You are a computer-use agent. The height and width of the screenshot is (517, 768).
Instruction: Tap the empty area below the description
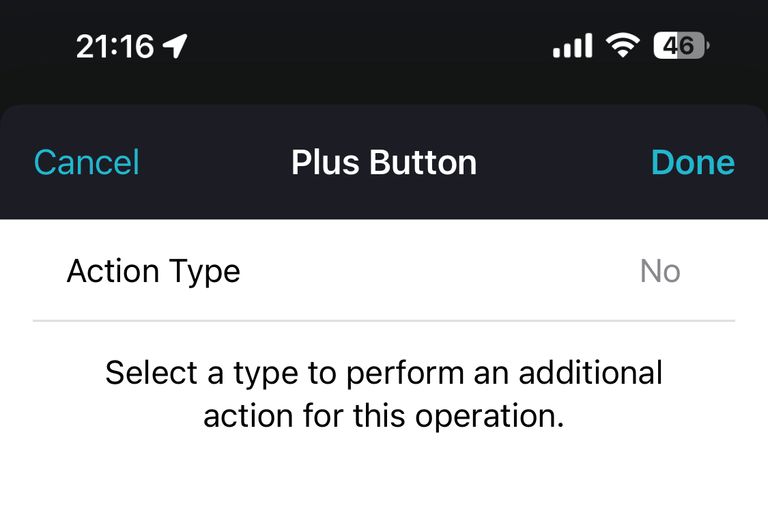384,477
